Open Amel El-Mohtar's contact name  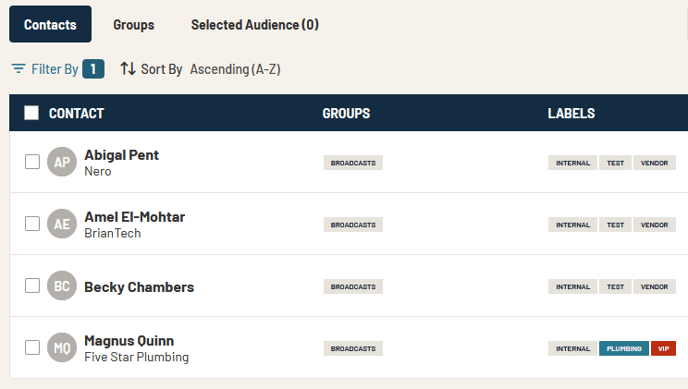point(135,217)
